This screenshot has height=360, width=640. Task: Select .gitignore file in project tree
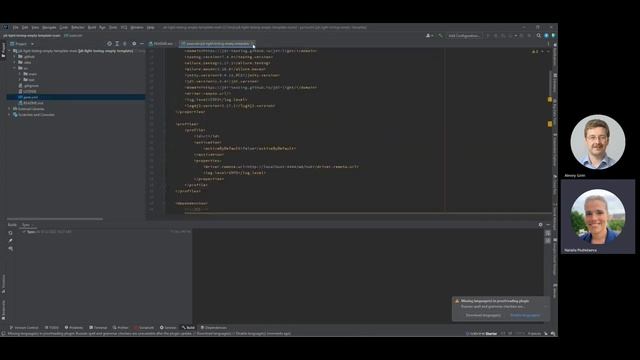pyautogui.click(x=29, y=86)
